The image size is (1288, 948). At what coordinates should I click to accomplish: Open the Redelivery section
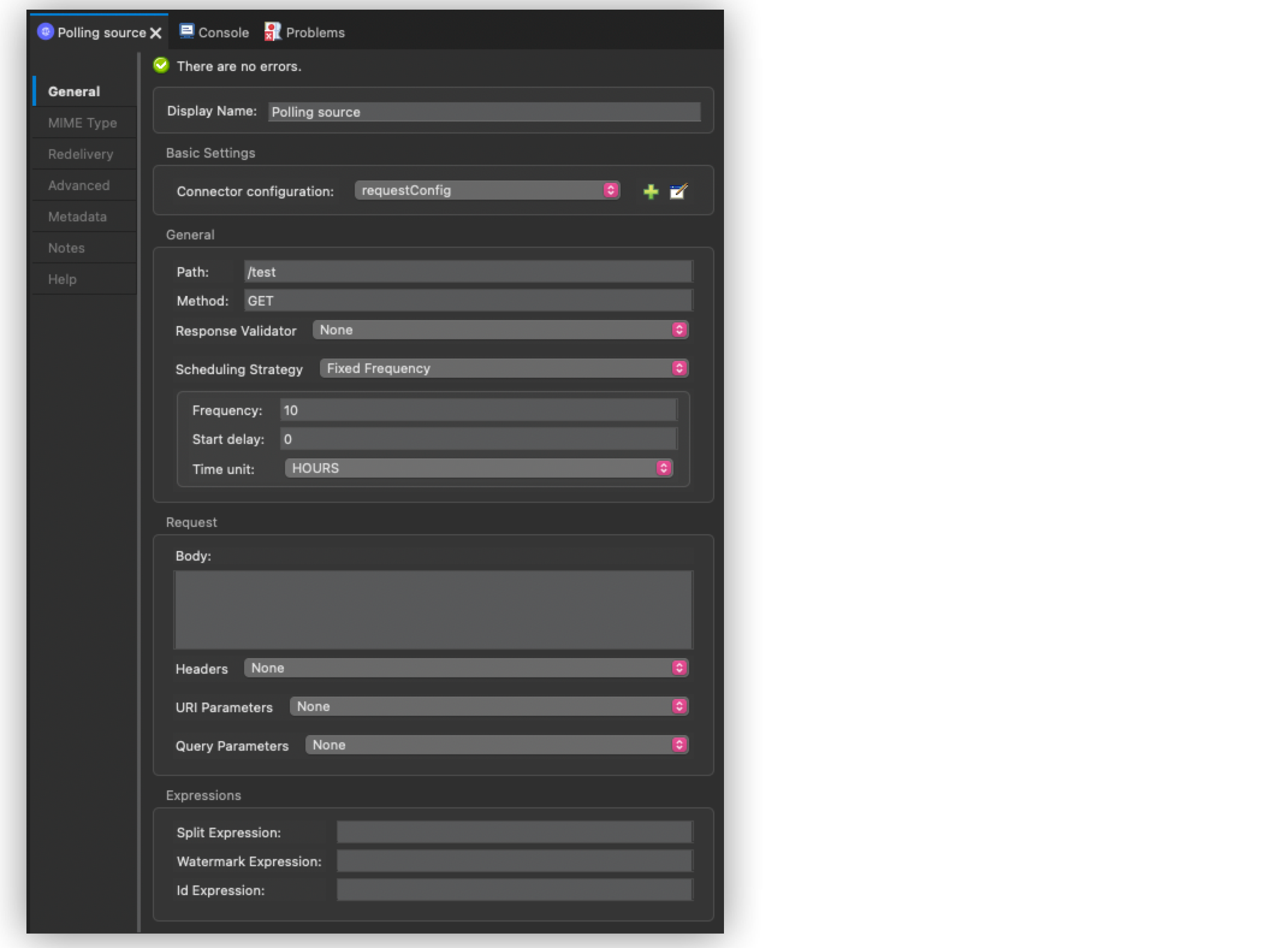81,155
